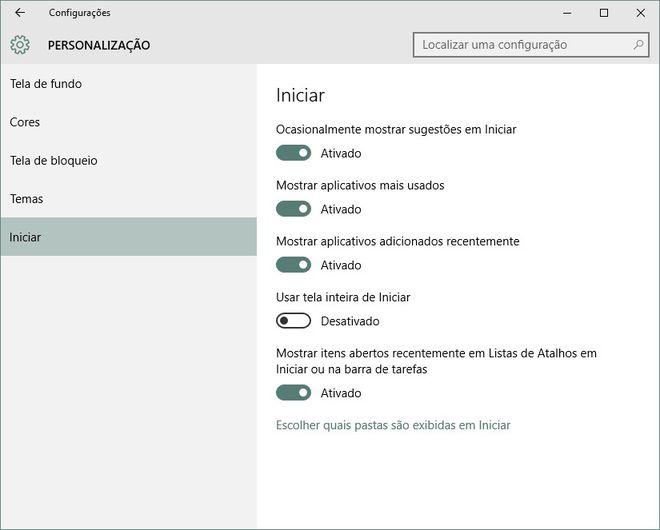Open Tela de fundo section
Screen dimensions: 660x530
coord(128,84)
